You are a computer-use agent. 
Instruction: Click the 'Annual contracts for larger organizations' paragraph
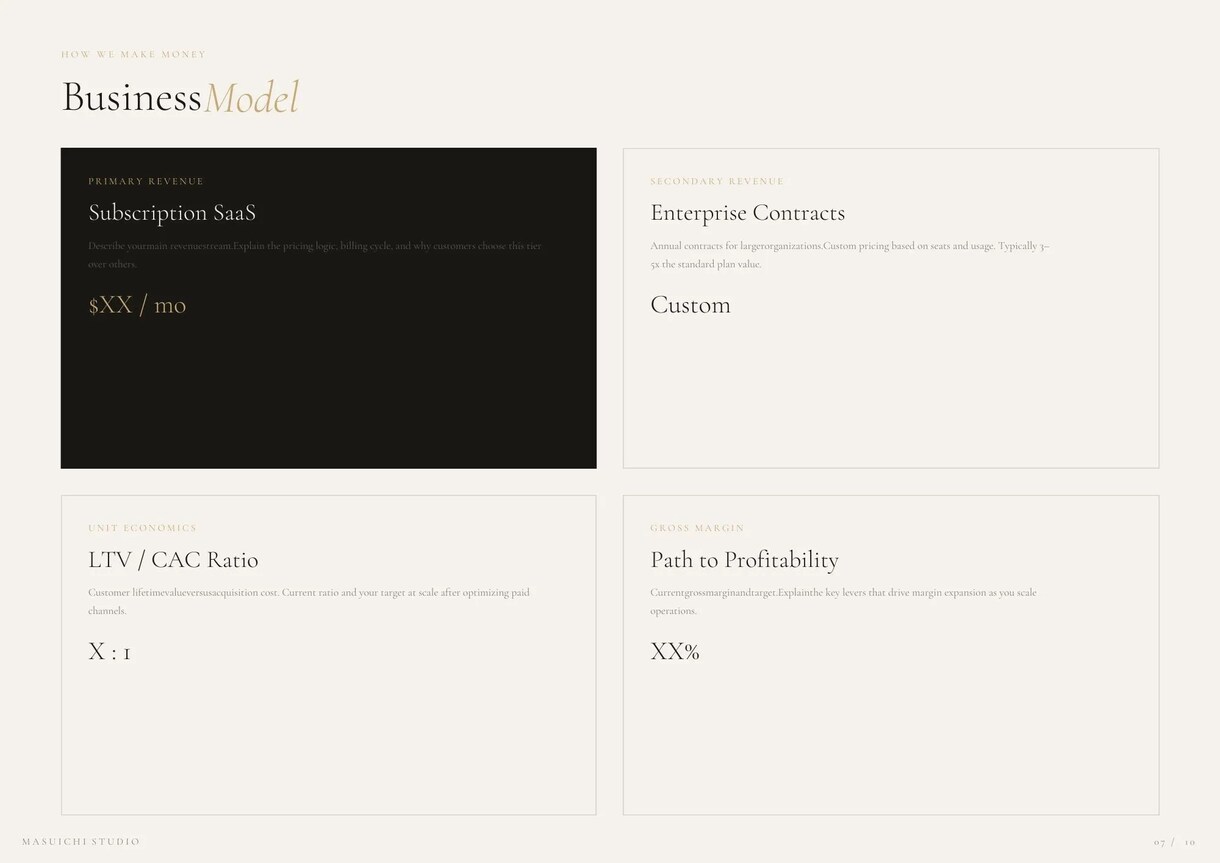tap(850, 255)
